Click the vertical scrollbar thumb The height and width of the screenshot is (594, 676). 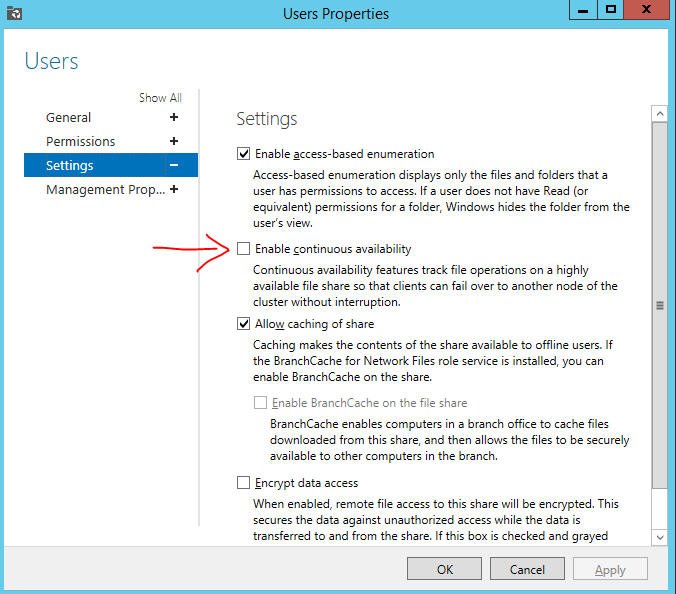(659, 306)
